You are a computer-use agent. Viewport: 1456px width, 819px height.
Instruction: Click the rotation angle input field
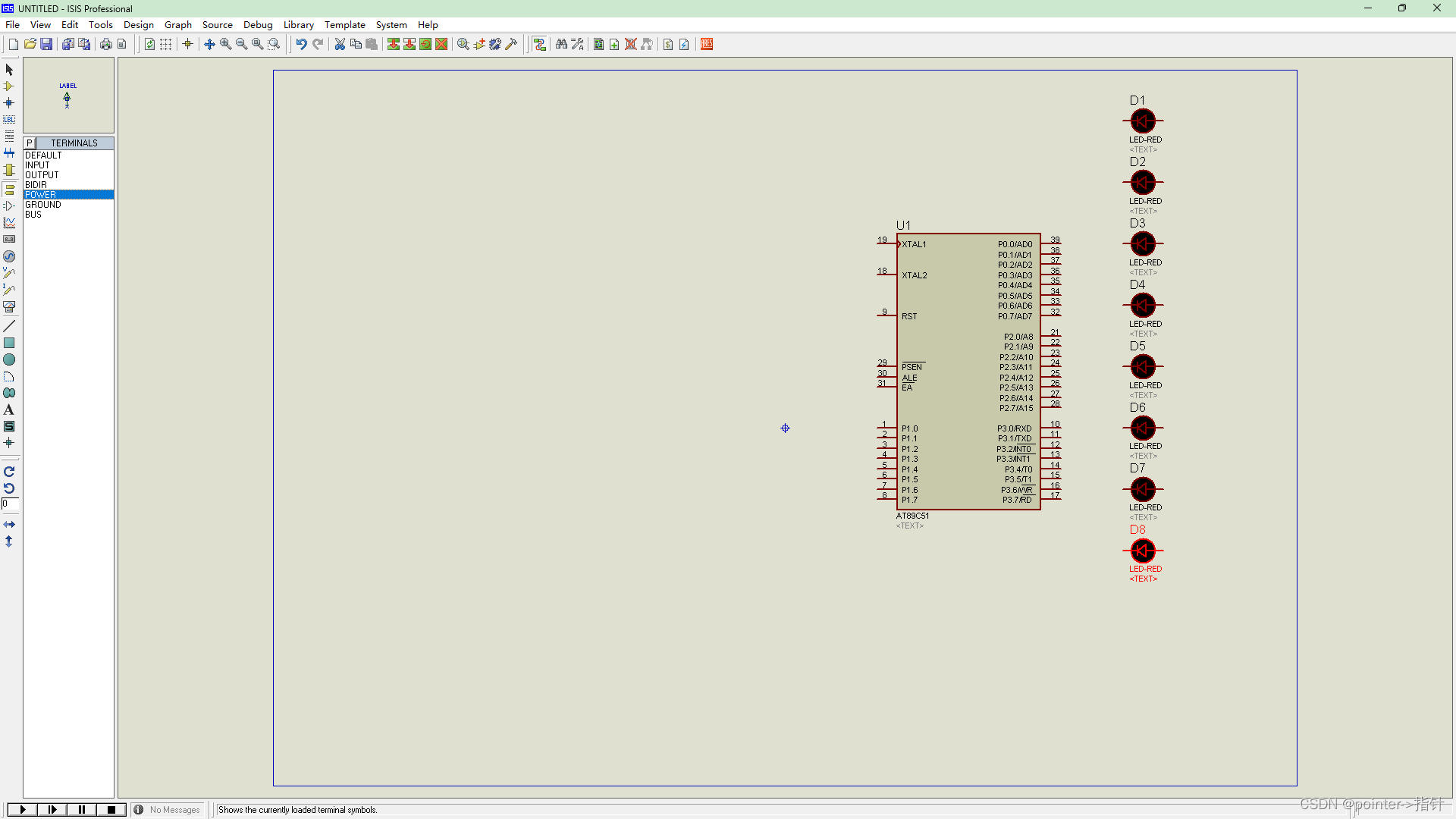10,504
